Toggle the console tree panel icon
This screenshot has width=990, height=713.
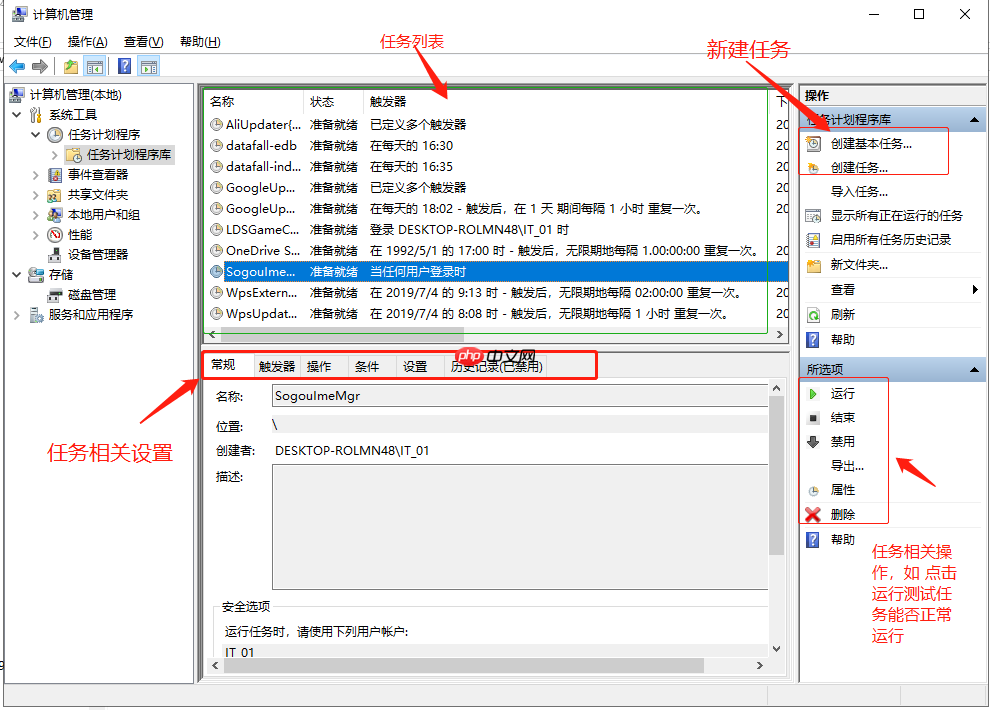click(x=96, y=66)
